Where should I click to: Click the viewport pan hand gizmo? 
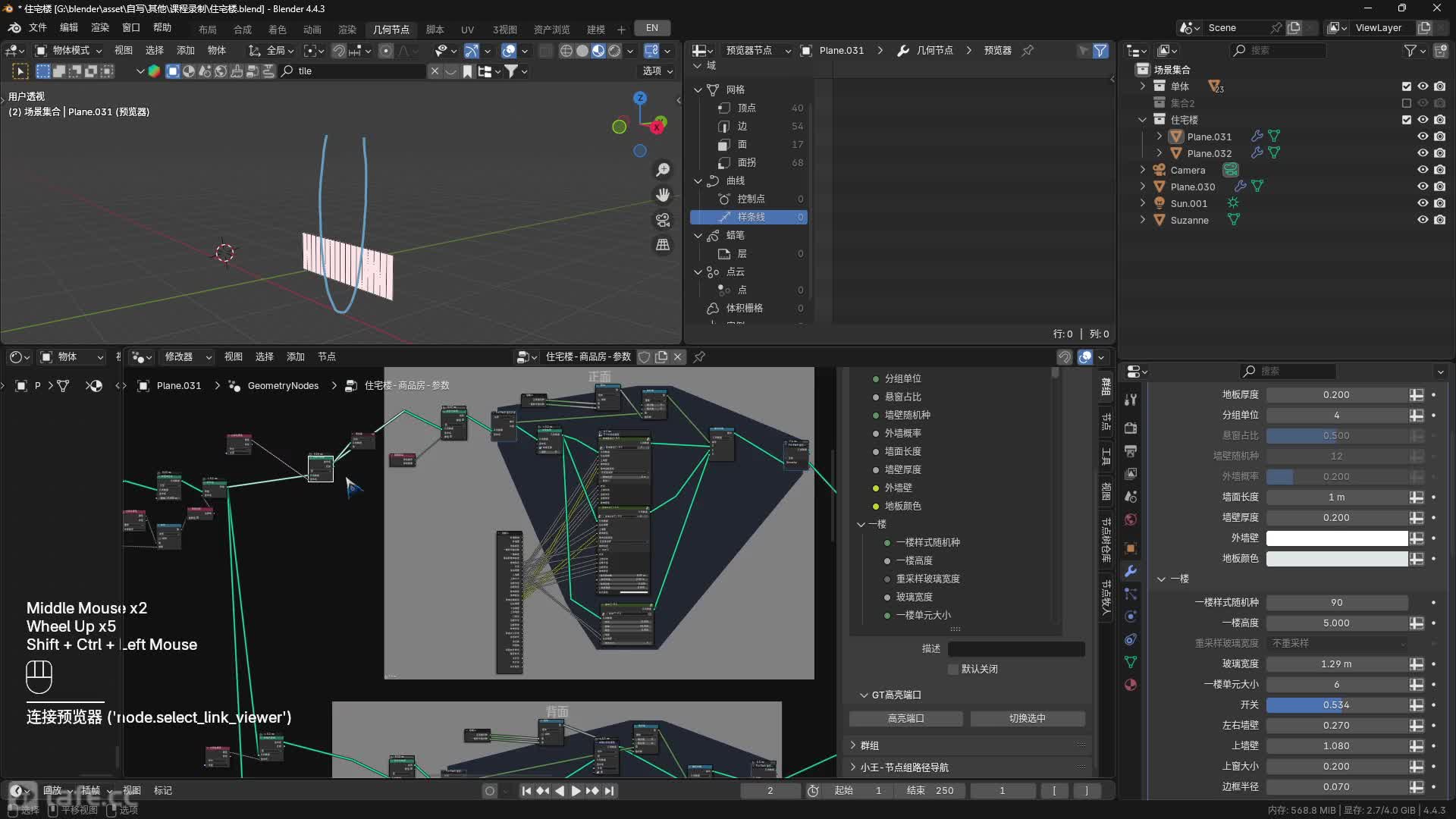[x=663, y=195]
